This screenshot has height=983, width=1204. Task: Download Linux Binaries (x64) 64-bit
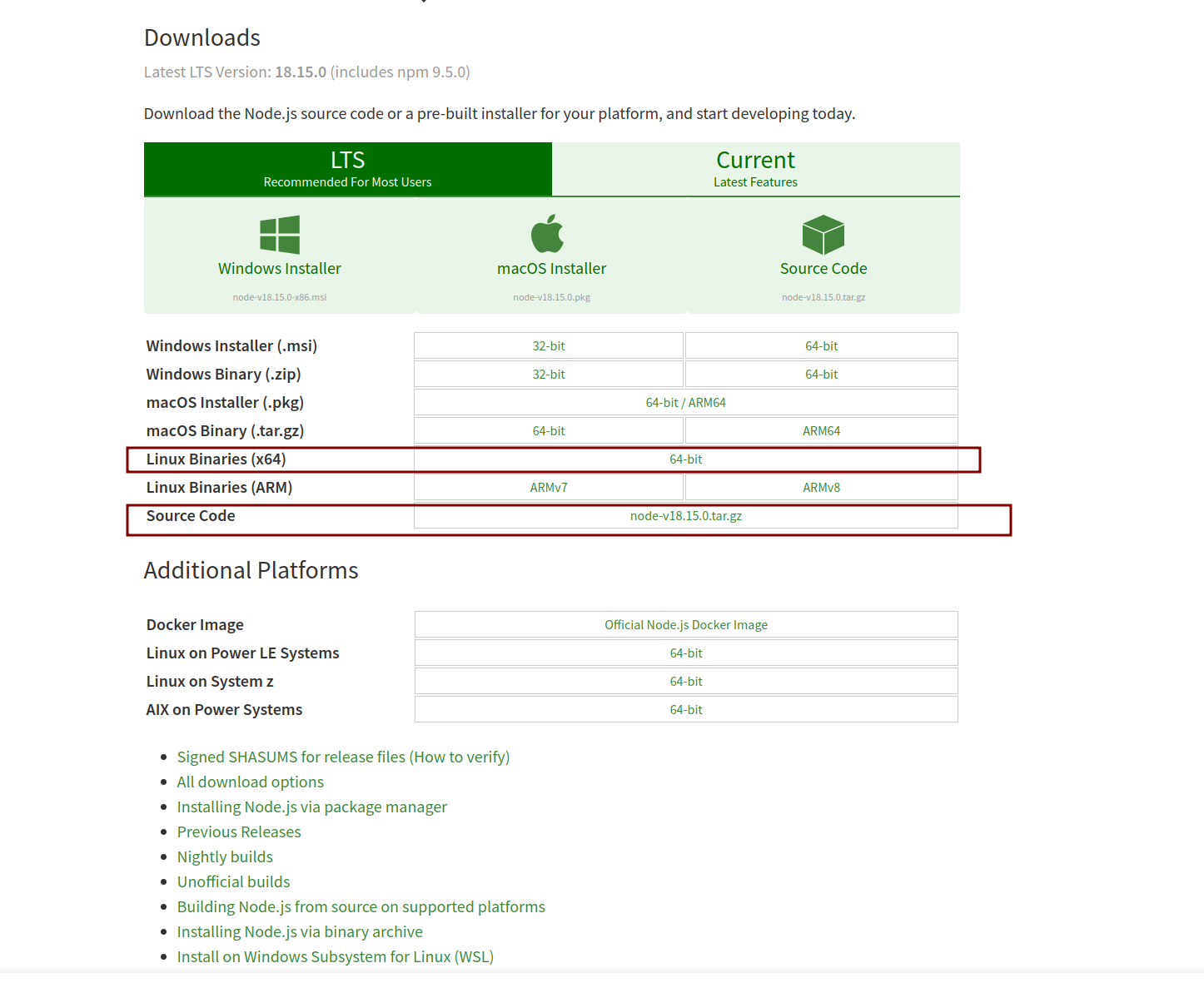coord(686,459)
